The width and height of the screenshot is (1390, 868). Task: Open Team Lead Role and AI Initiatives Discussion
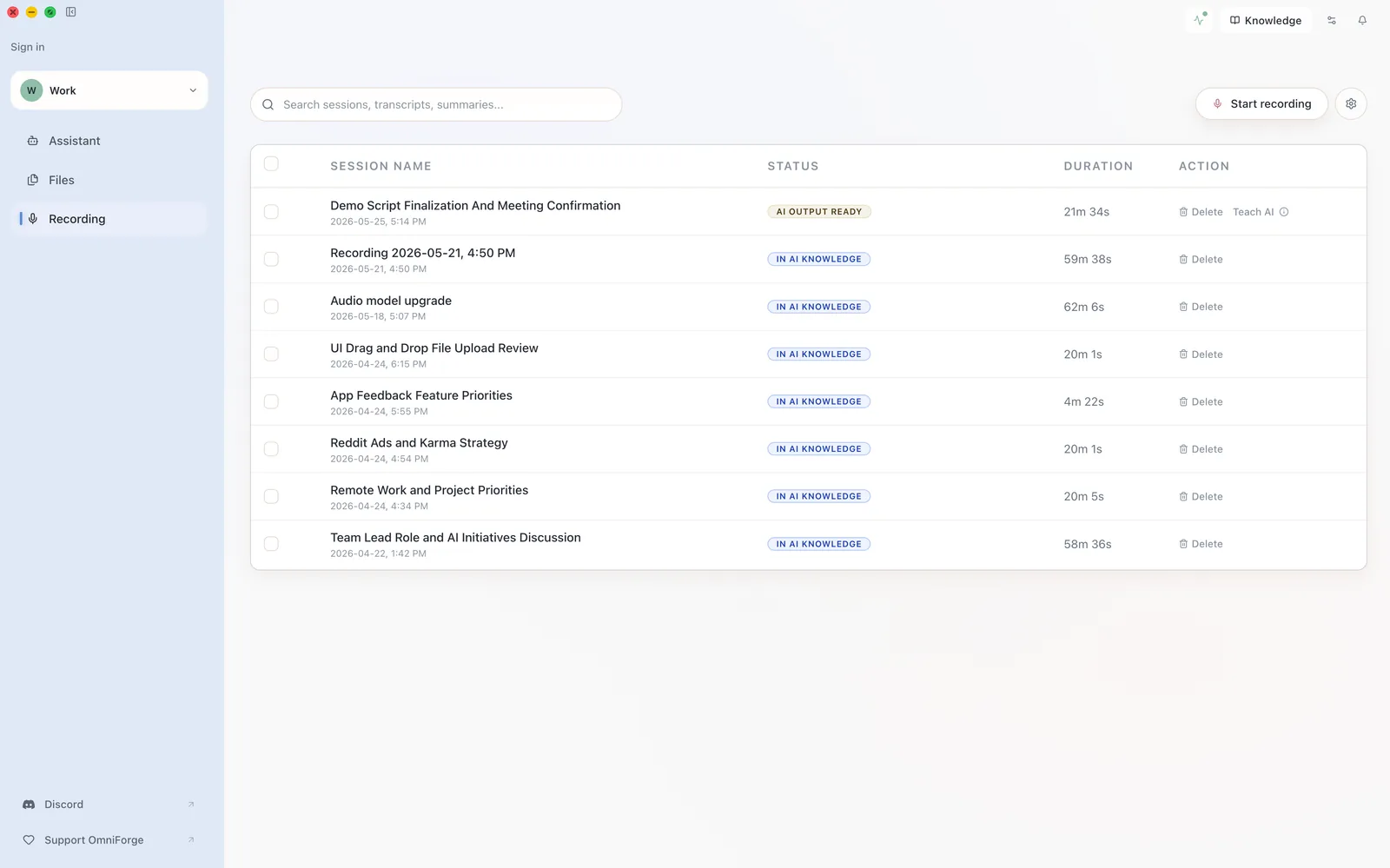(455, 537)
